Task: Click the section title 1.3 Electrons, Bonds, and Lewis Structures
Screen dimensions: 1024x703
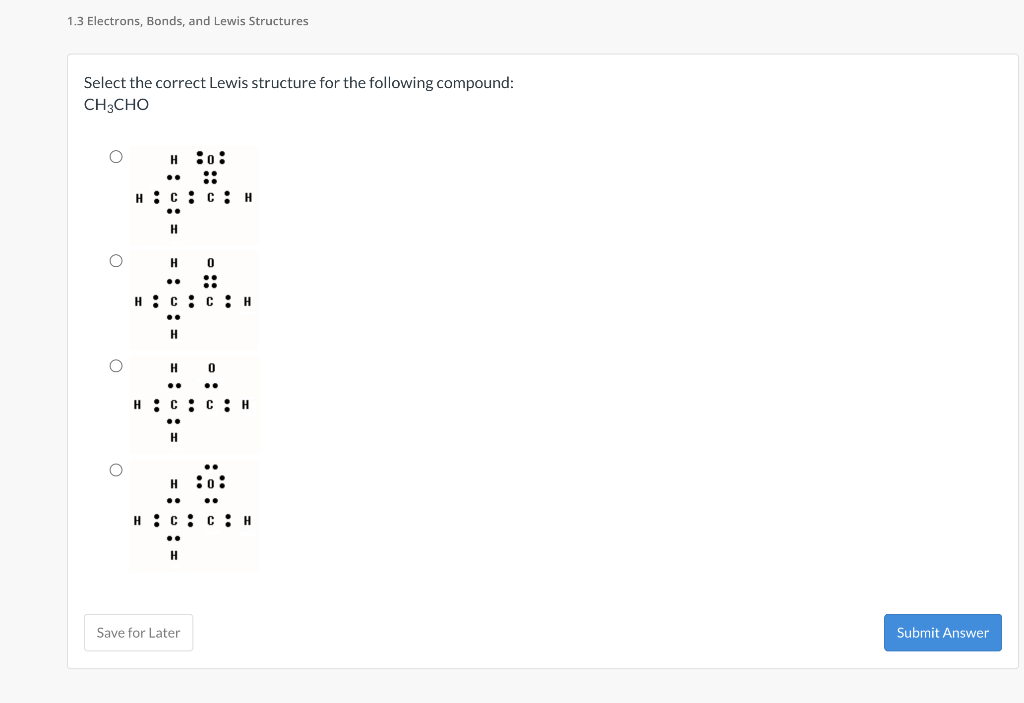Action: click(186, 20)
